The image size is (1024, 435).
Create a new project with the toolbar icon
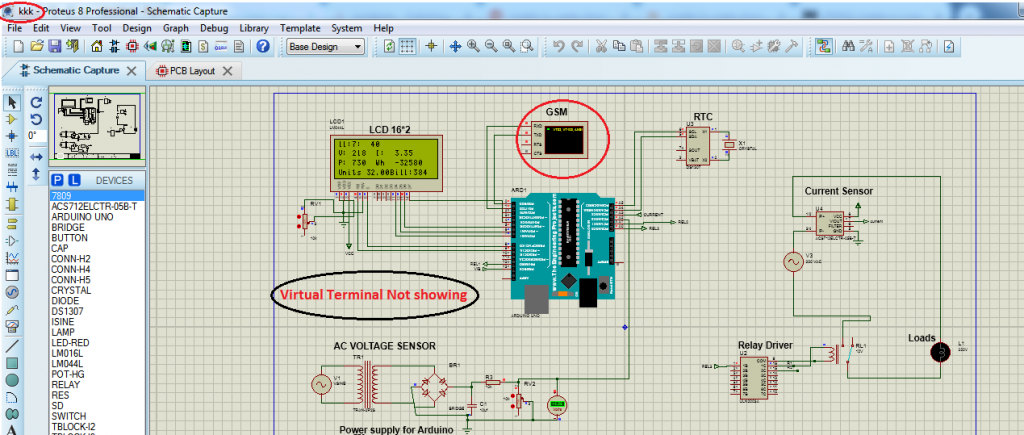[18, 46]
